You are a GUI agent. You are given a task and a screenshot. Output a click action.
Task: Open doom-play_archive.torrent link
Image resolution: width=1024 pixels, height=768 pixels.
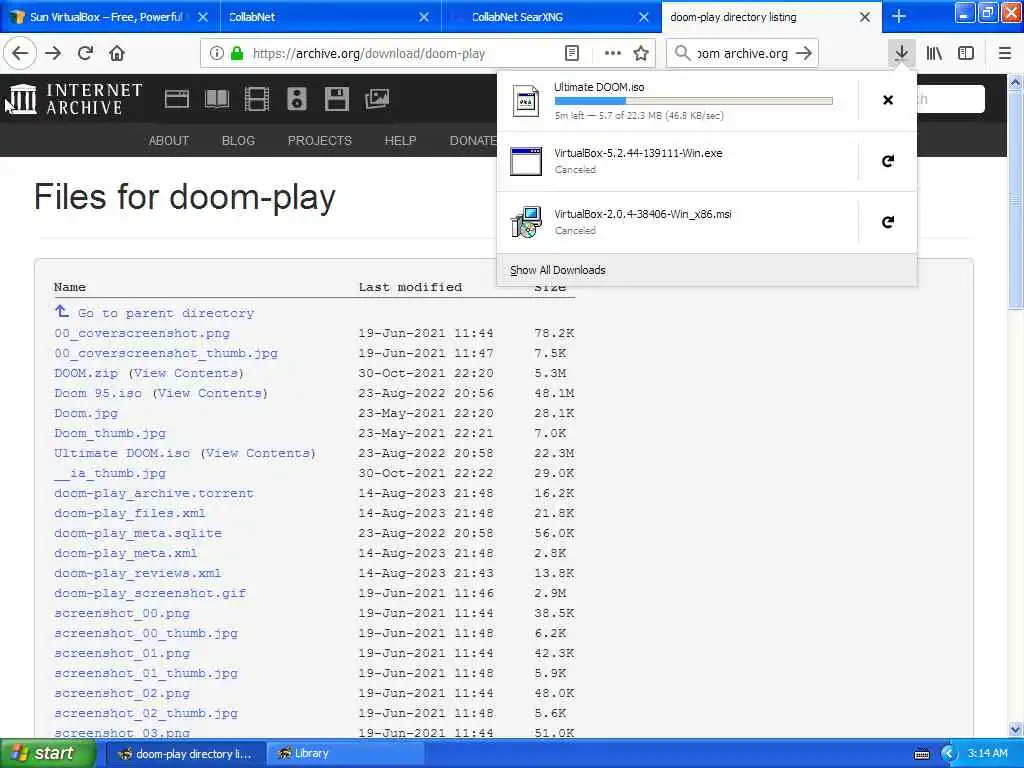click(154, 493)
